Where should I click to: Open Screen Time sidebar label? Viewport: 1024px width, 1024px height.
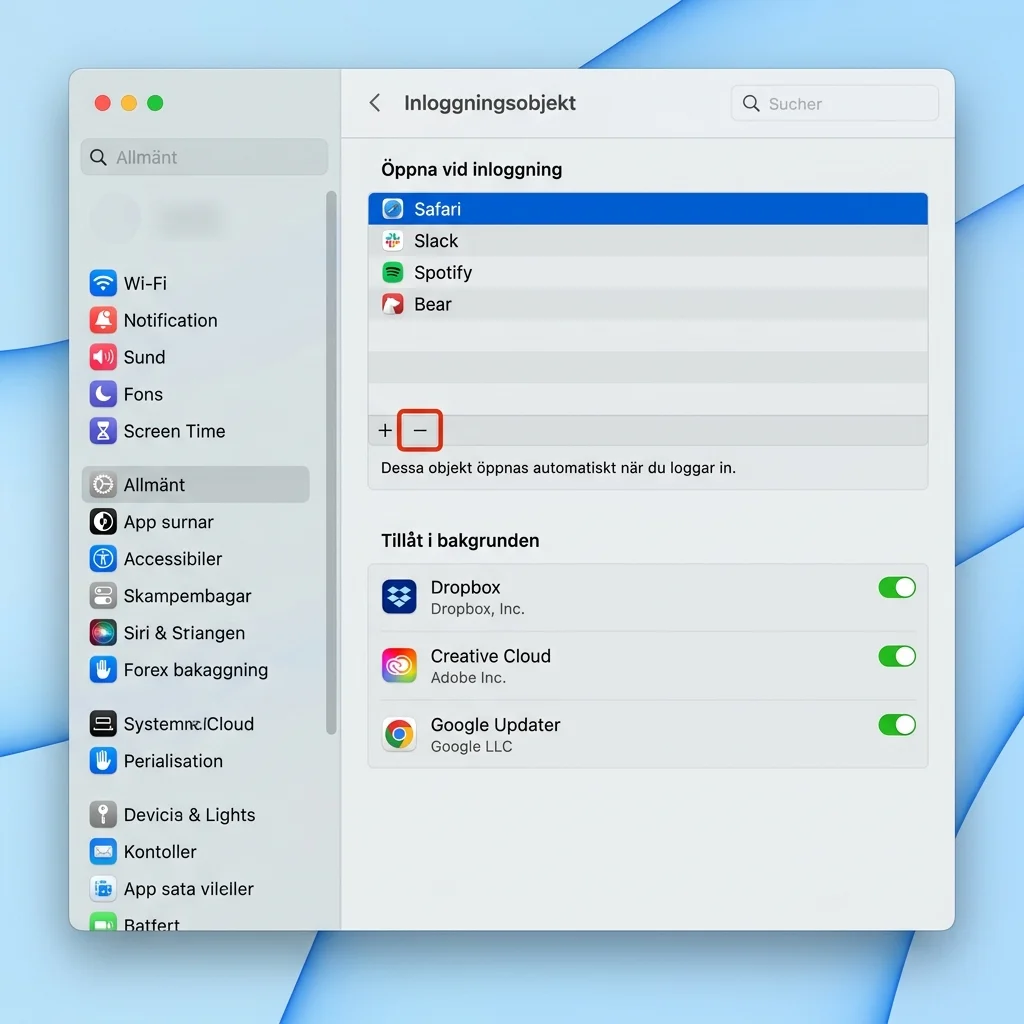click(x=174, y=431)
